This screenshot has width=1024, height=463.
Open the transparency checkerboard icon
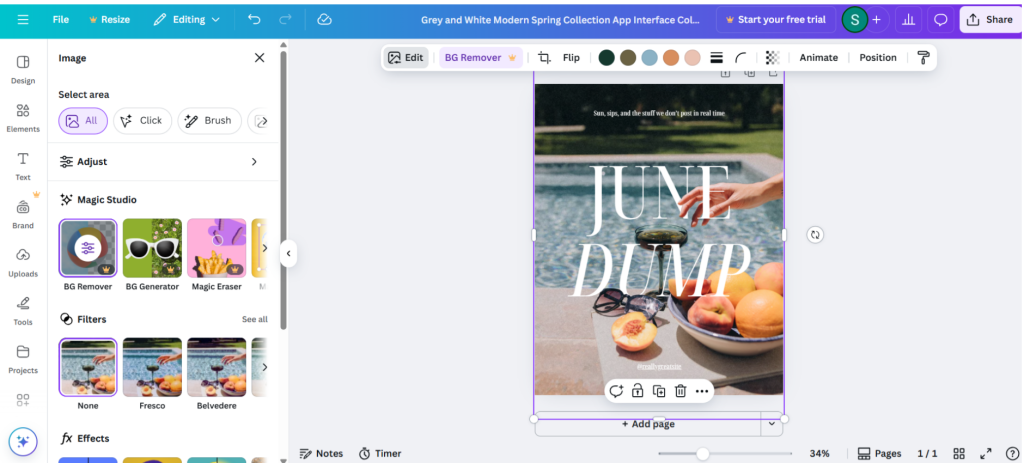772,58
